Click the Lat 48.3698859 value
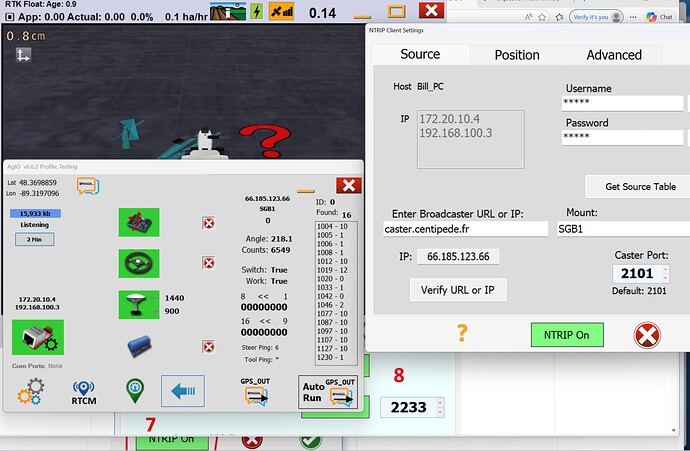This screenshot has height=451, width=690. pyautogui.click(x=38, y=182)
